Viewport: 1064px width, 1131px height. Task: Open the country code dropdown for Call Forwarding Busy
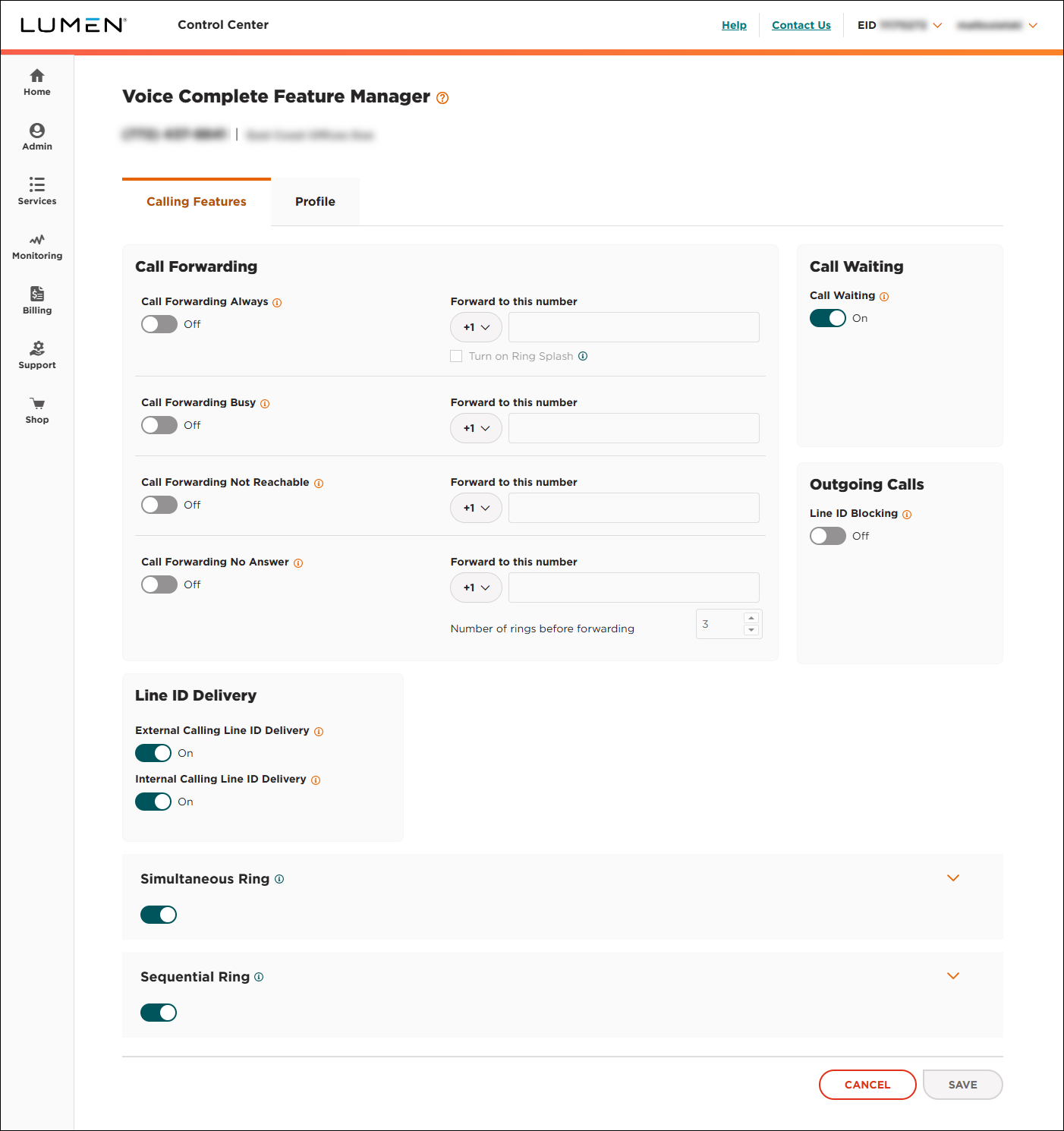476,428
